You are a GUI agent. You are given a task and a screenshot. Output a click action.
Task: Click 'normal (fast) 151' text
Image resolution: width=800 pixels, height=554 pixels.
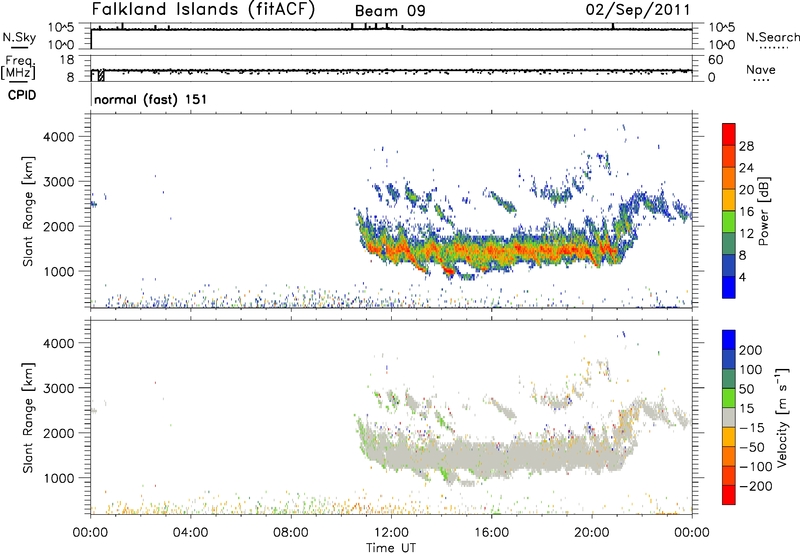click(151, 99)
